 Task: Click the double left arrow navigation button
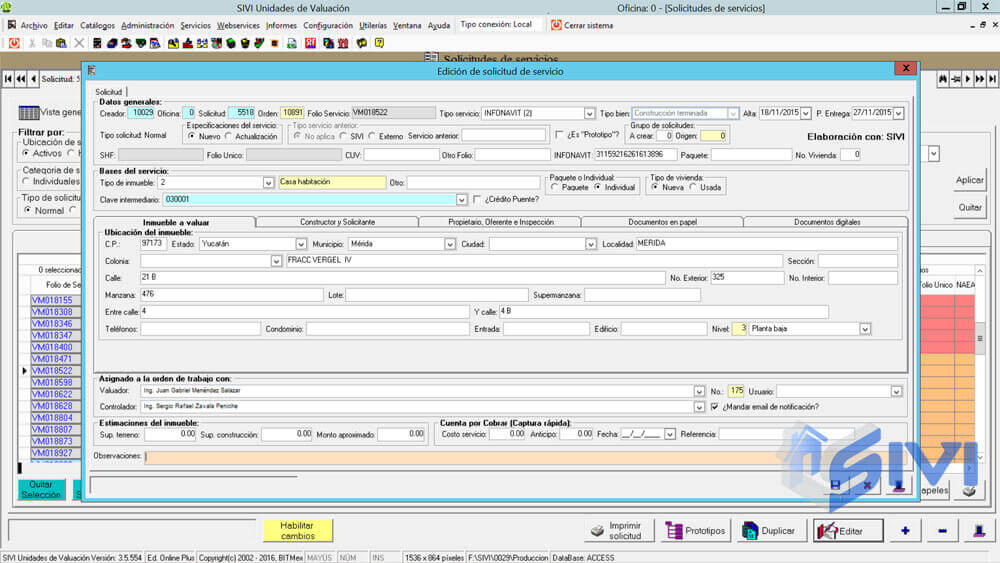click(21, 79)
